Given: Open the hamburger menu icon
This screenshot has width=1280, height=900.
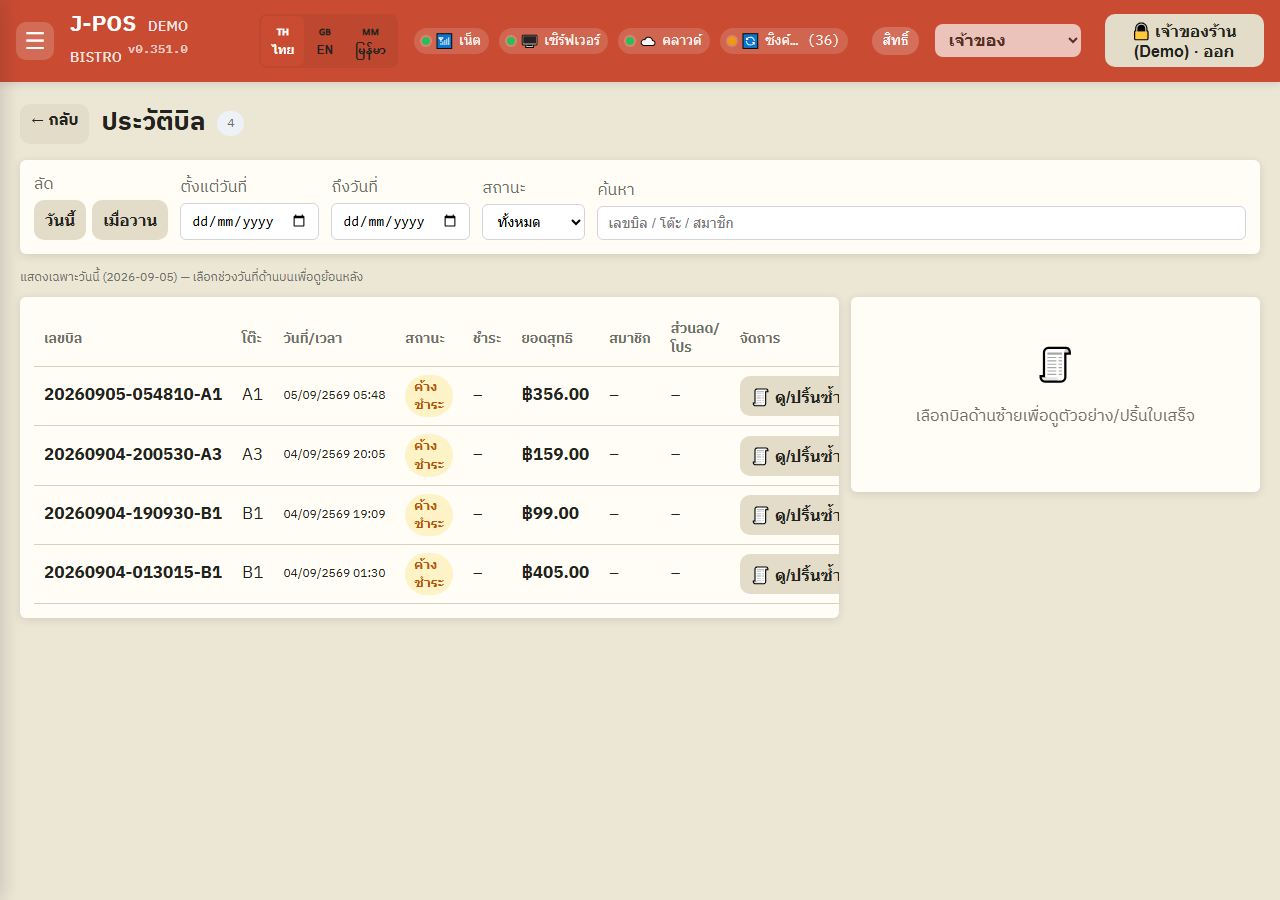Looking at the screenshot, I should (x=35, y=41).
